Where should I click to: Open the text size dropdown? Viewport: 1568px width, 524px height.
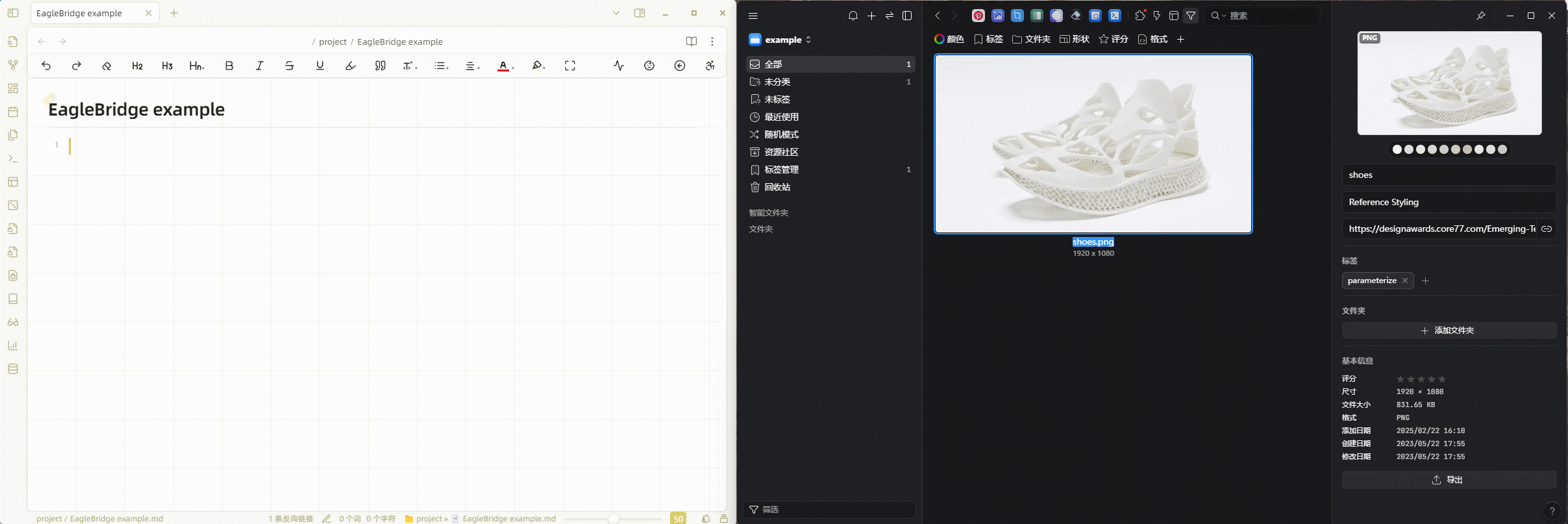click(x=410, y=66)
